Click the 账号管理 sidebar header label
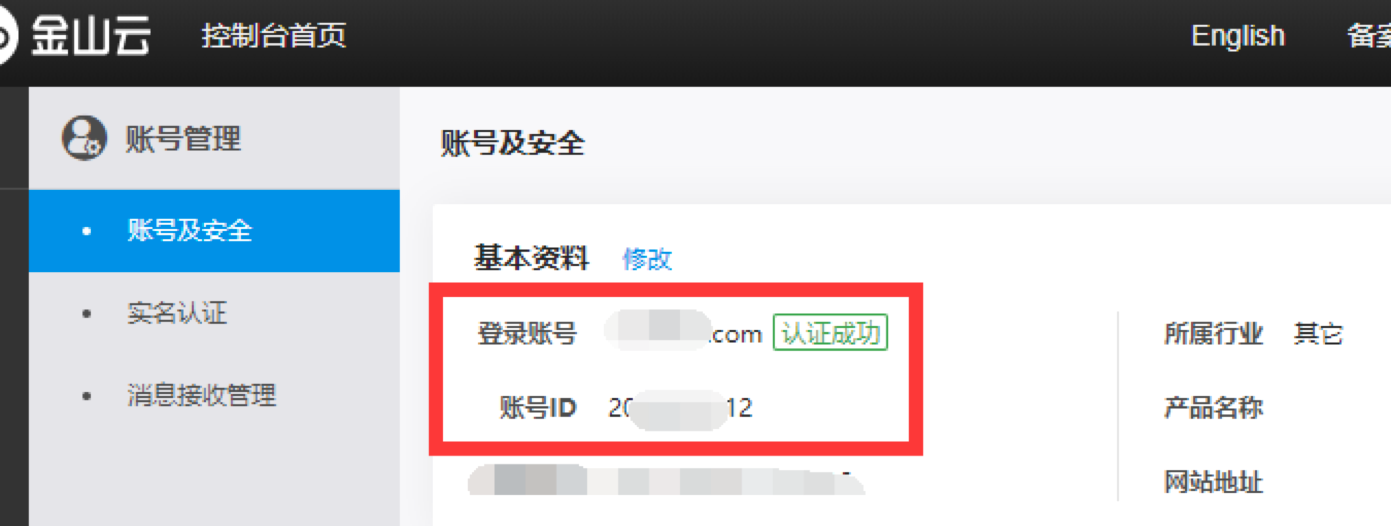Viewport: 1391px width, 526px height. pos(183,138)
